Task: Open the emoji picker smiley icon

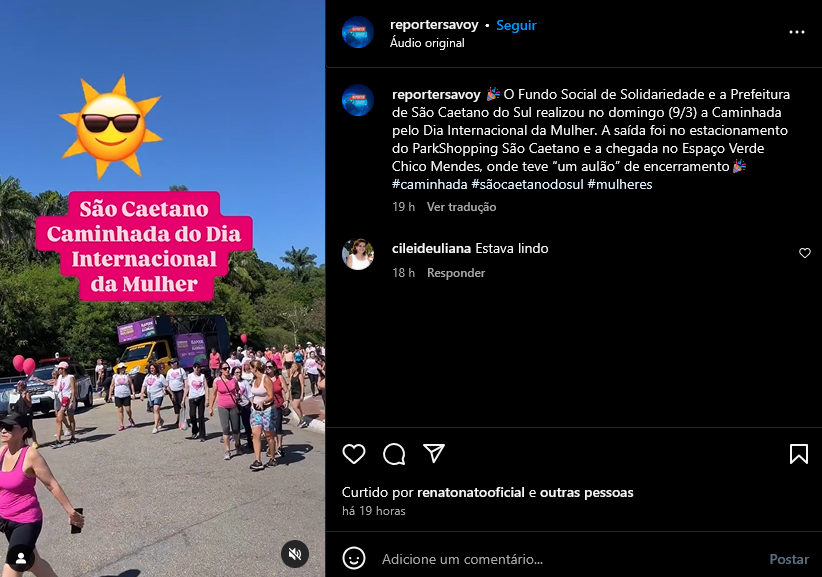Action: (354, 558)
